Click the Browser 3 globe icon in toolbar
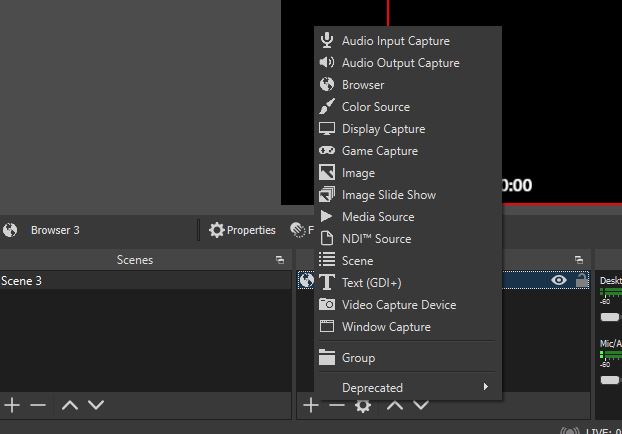 pos(10,230)
